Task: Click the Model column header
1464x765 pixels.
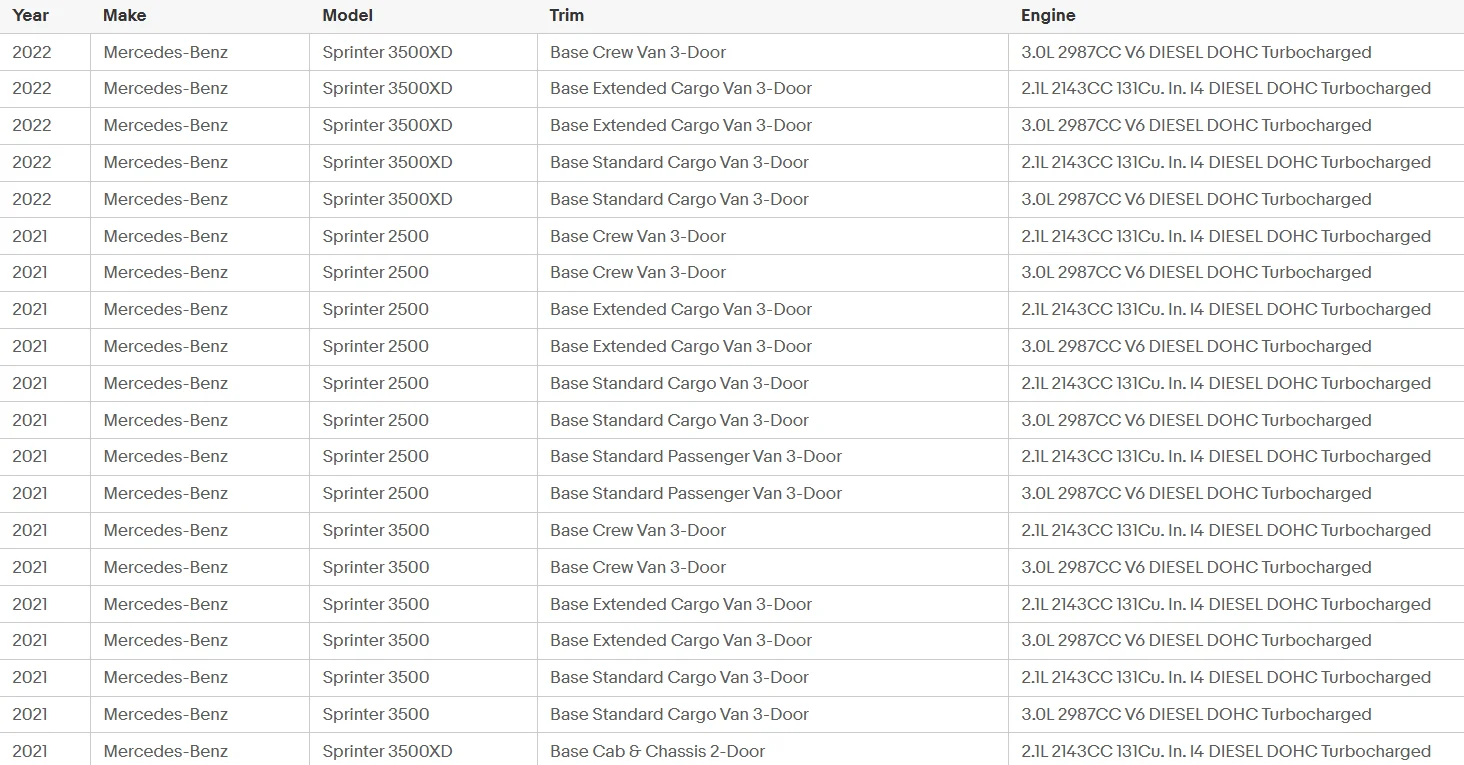Action: 347,15
